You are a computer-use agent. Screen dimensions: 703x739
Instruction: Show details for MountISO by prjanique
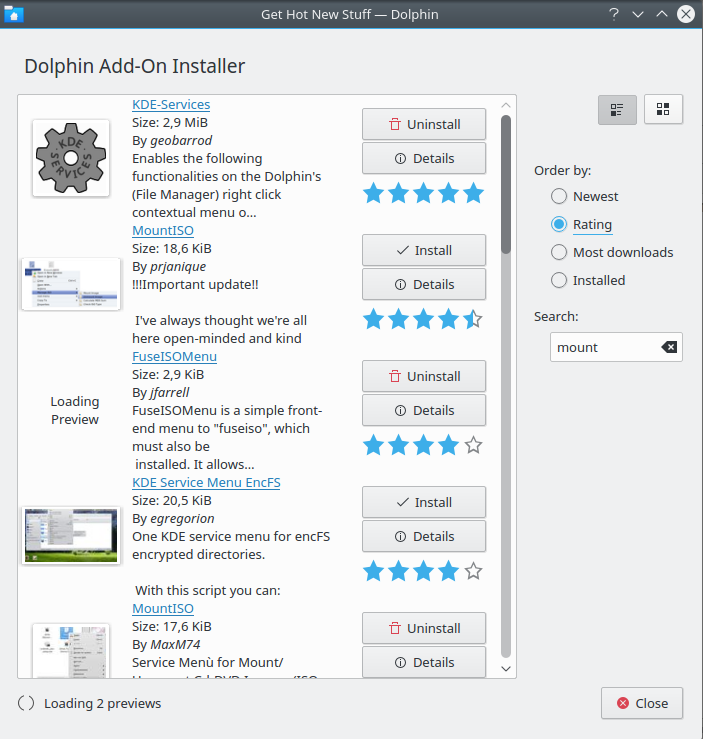point(424,284)
